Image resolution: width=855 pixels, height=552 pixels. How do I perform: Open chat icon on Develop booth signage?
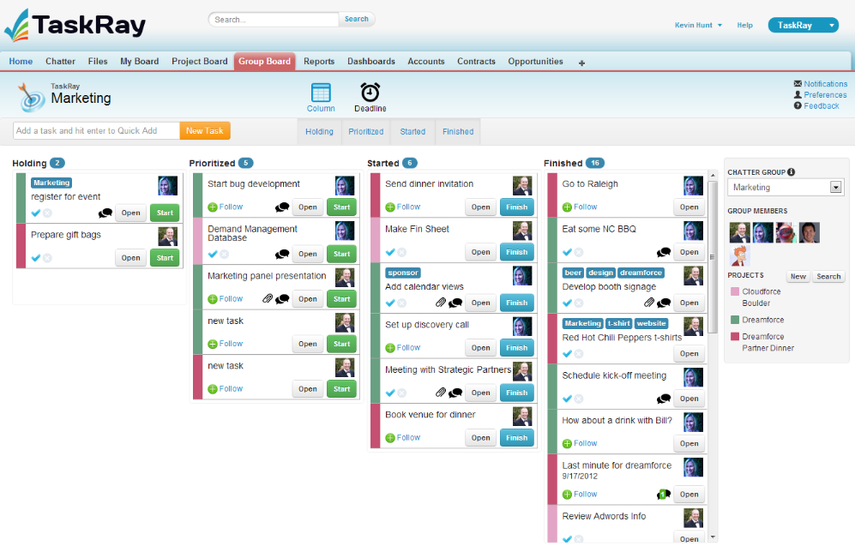pyautogui.click(x=664, y=303)
